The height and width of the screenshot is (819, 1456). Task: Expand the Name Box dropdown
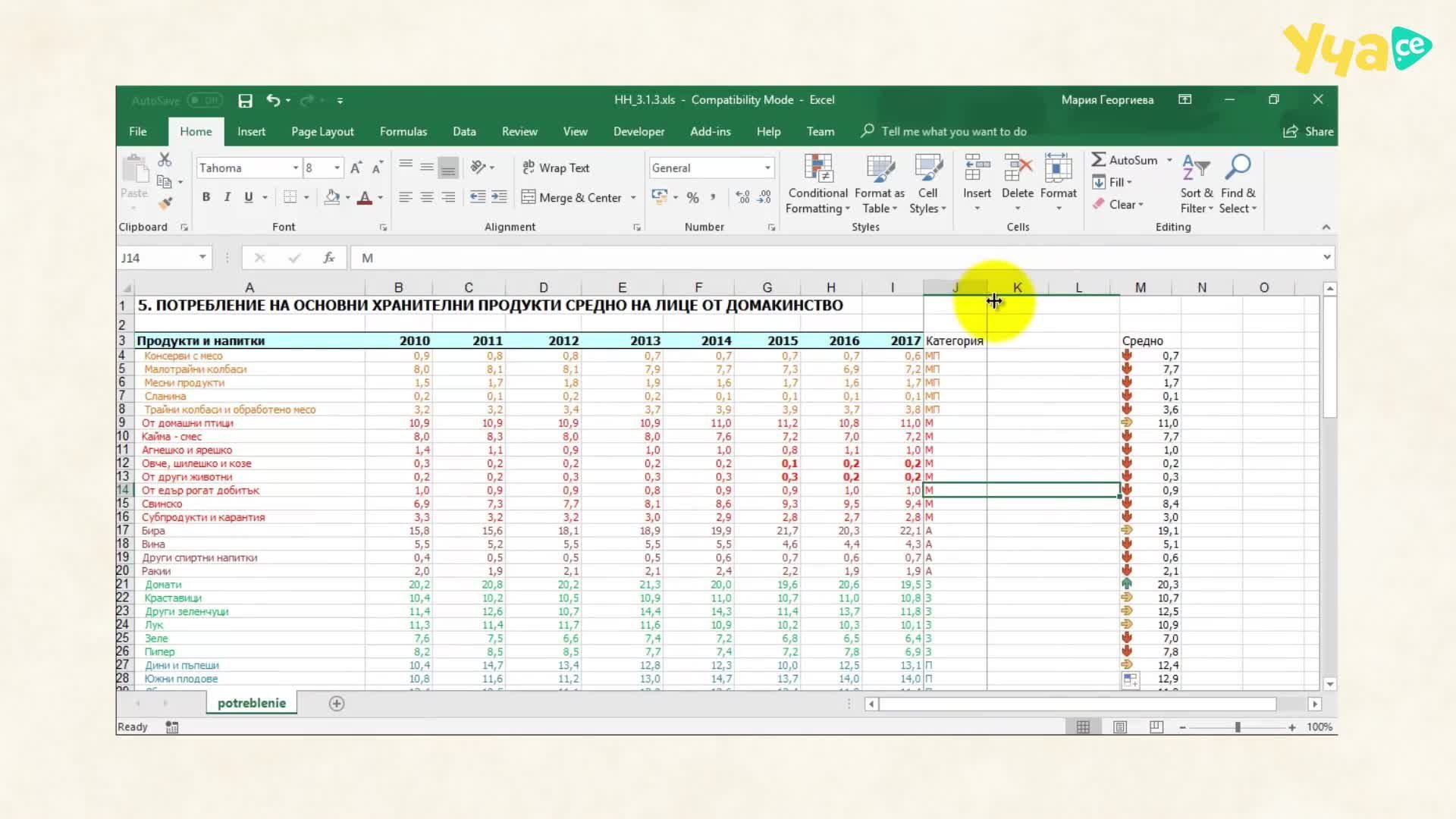point(202,257)
